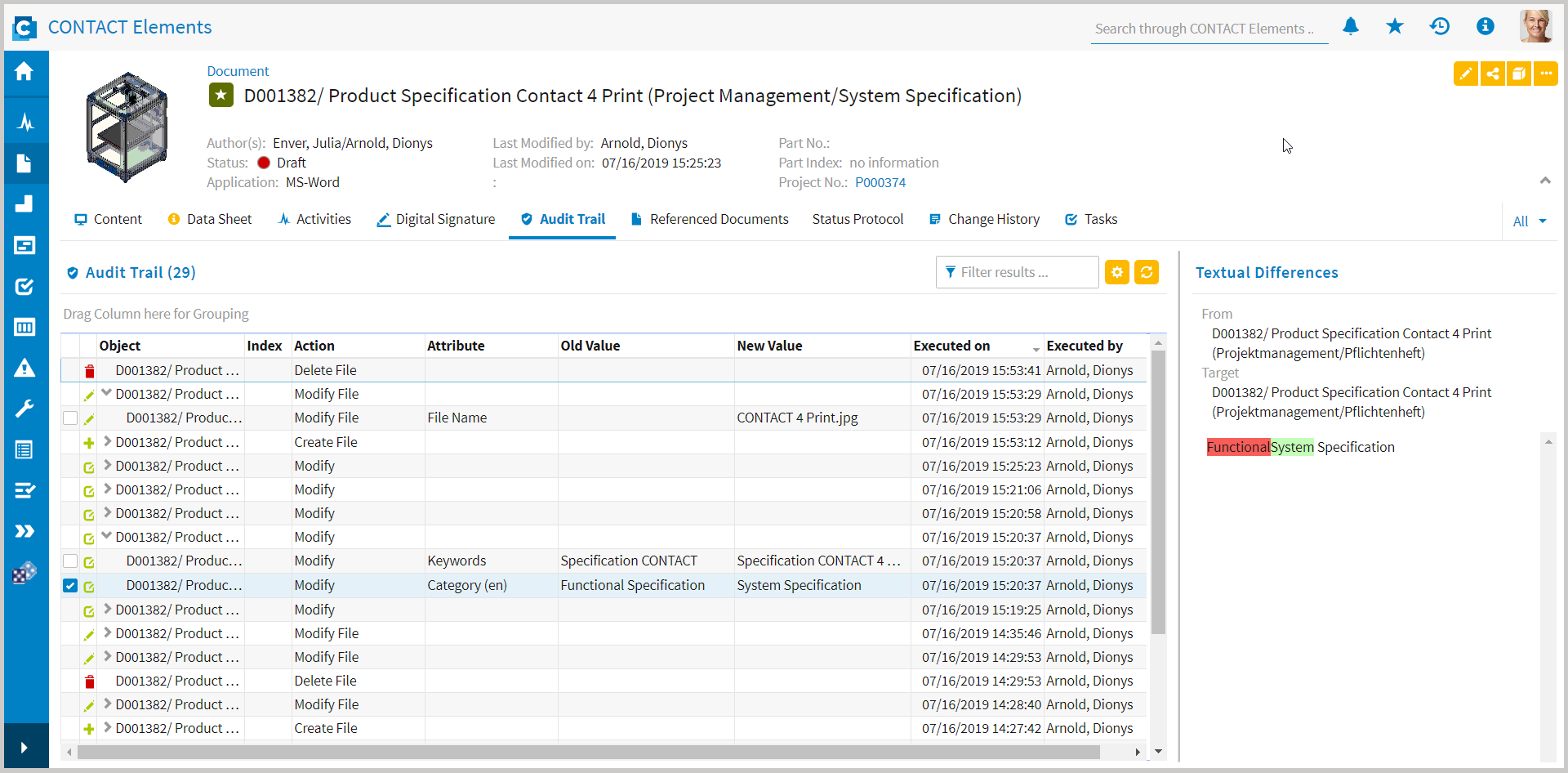Open the history clock icon

click(1440, 27)
